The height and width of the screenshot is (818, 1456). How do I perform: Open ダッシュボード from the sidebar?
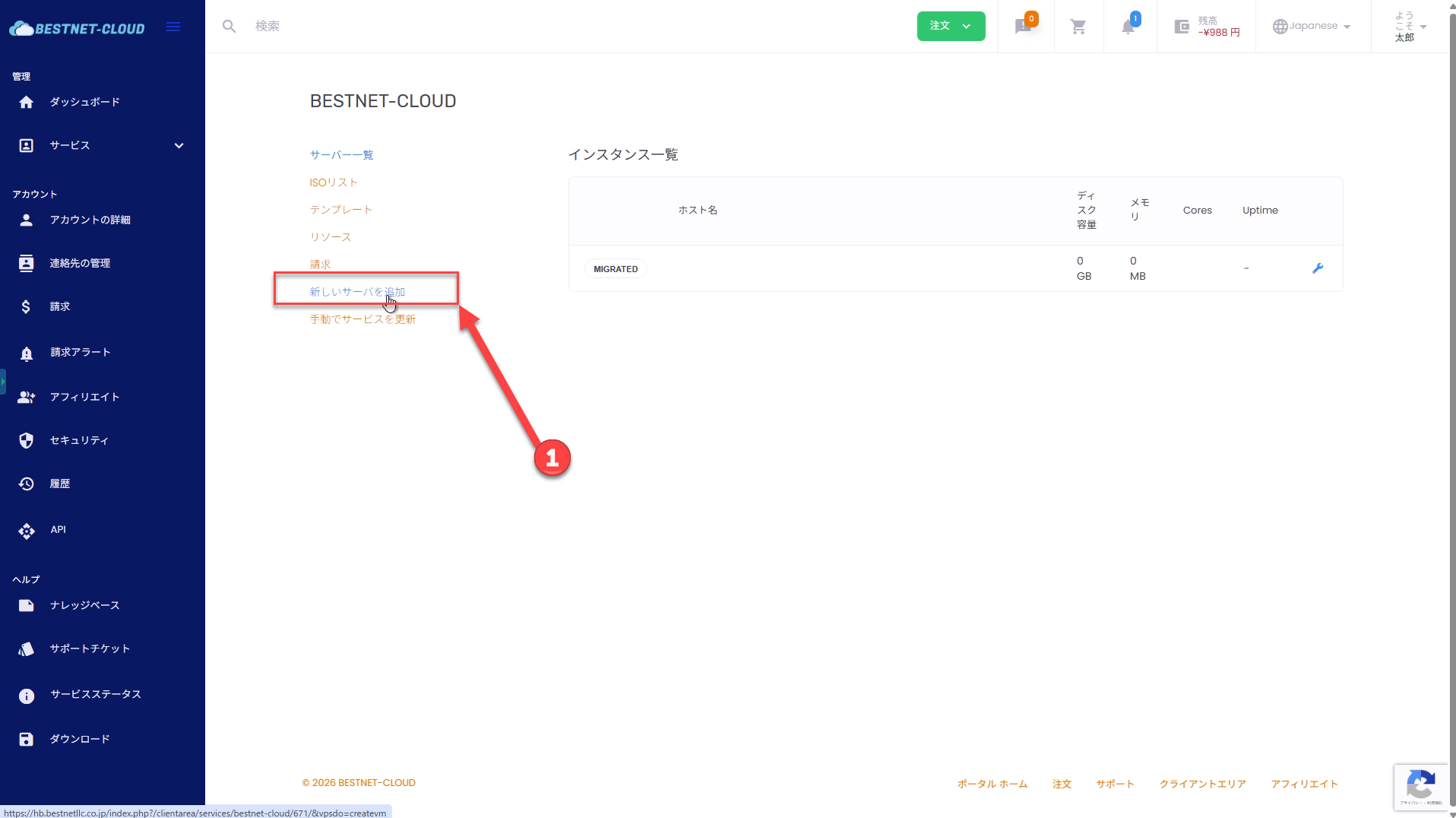pyautogui.click(x=84, y=102)
